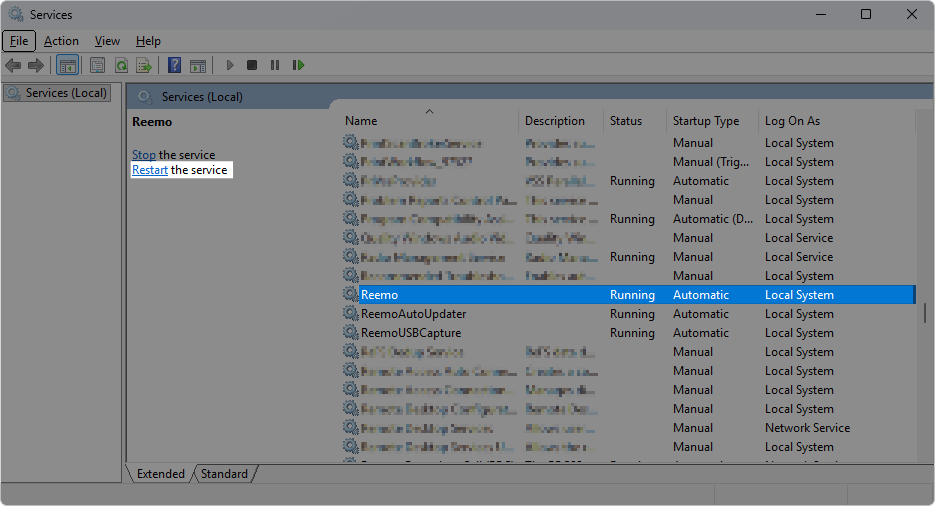This screenshot has height=506, width=935.
Task: Switch to the Standard tab
Action: tap(223, 473)
